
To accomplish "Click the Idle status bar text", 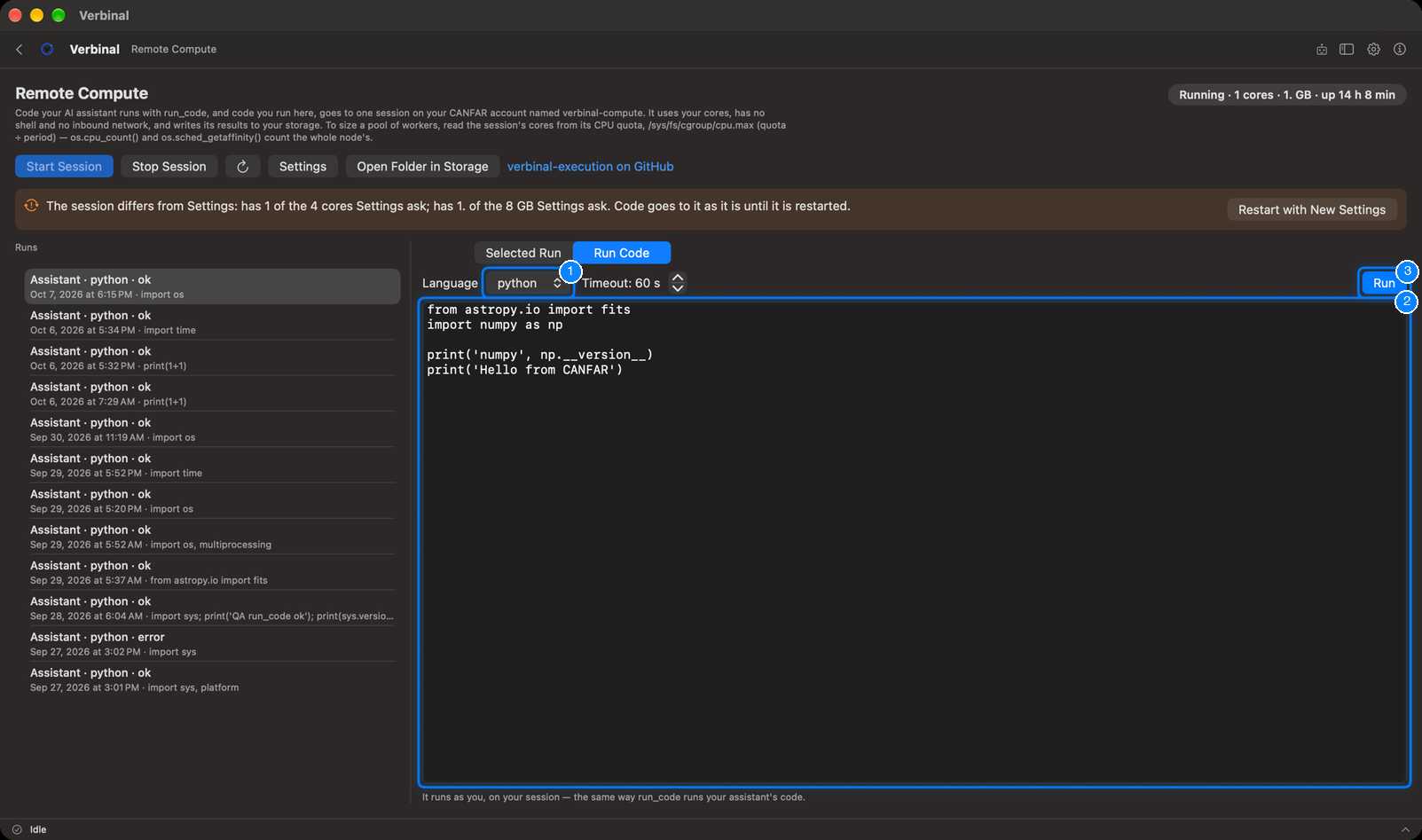I will (38, 829).
